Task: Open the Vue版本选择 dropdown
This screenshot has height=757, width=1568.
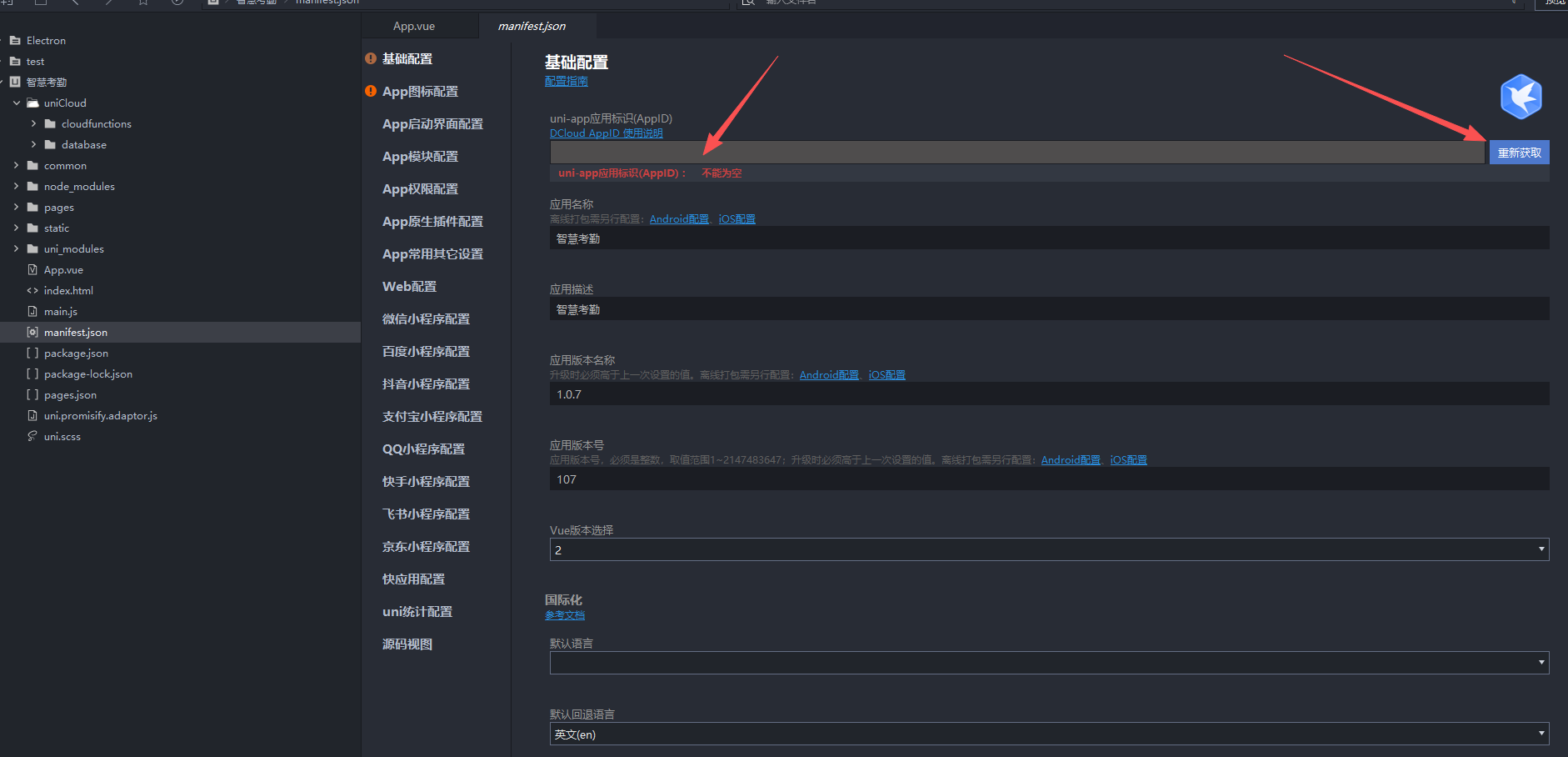Action: click(1539, 549)
